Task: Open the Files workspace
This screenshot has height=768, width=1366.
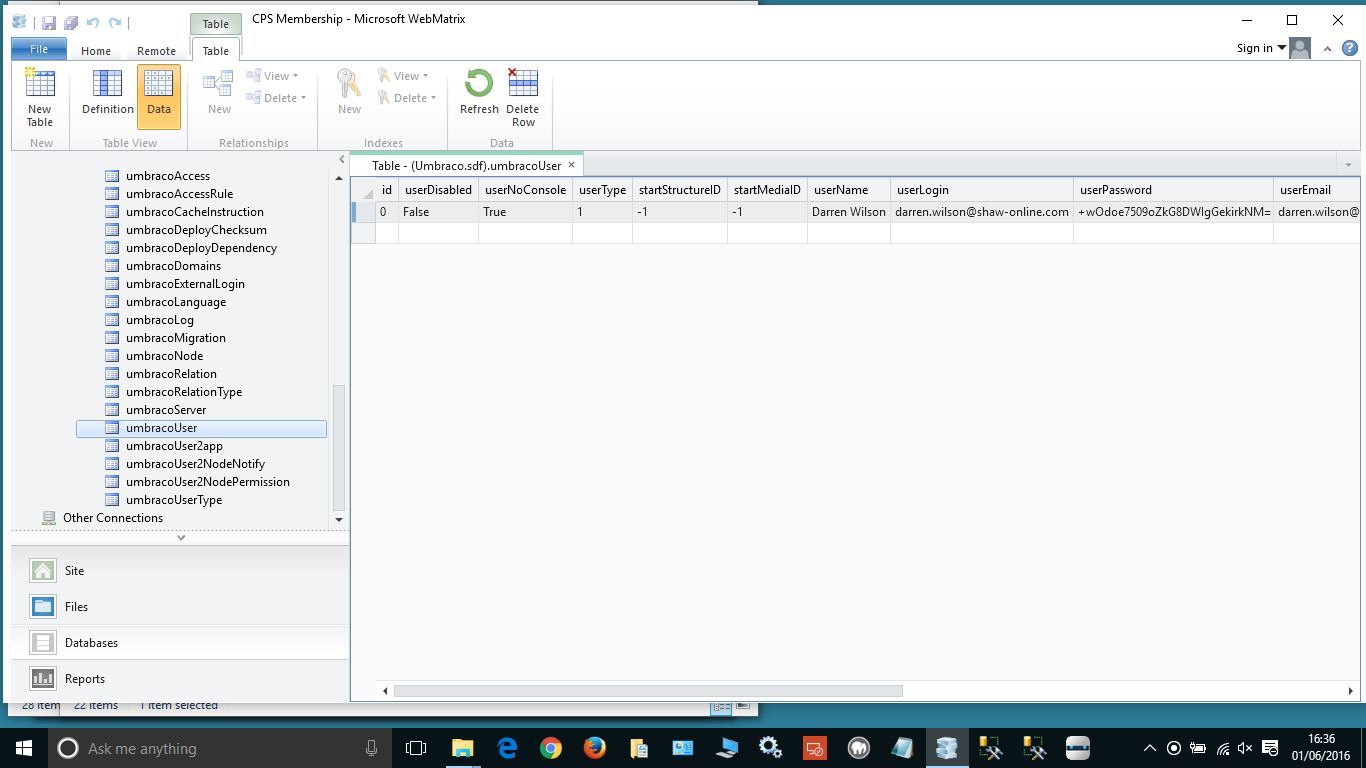Action: tap(76, 607)
